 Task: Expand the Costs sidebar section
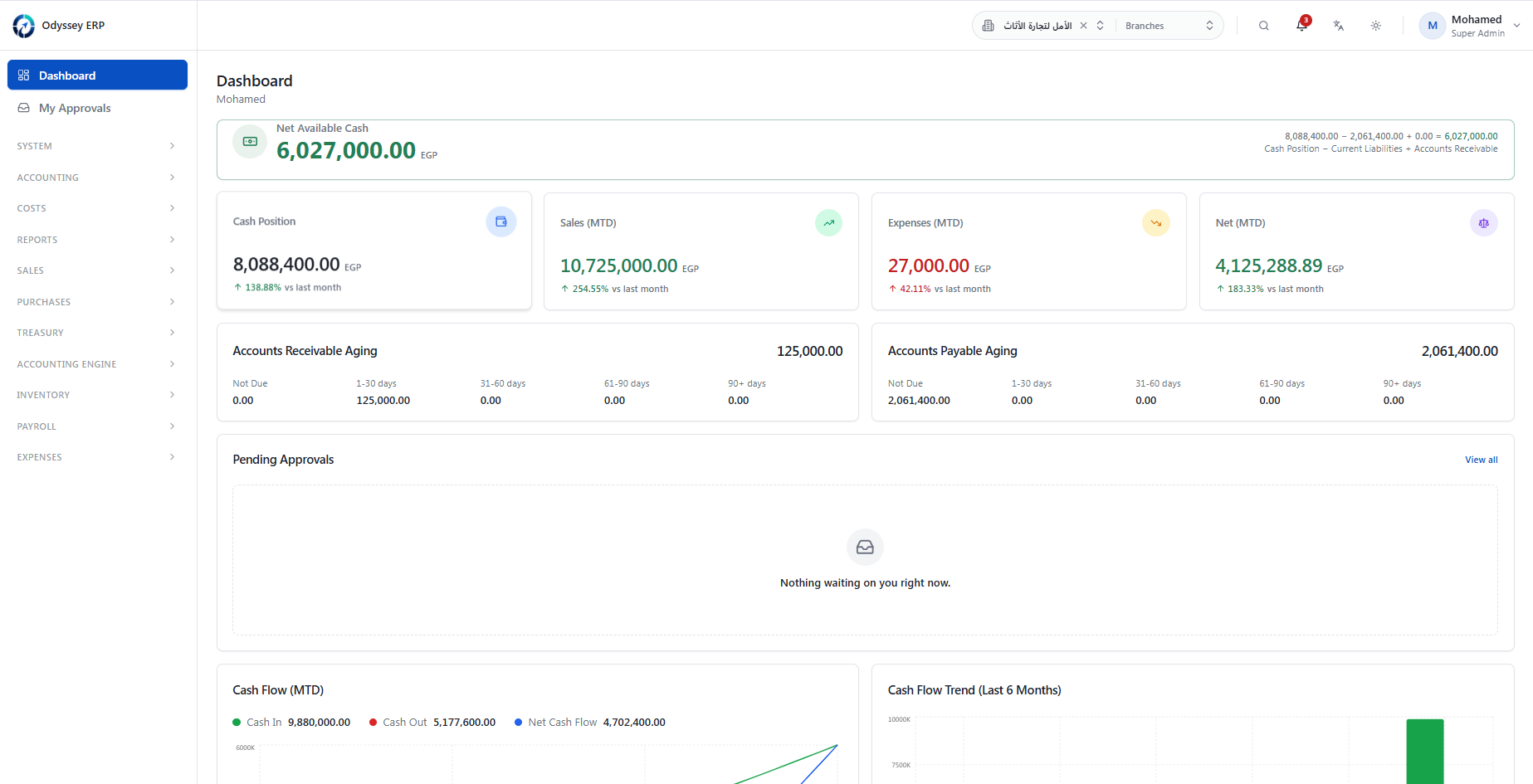click(x=97, y=208)
